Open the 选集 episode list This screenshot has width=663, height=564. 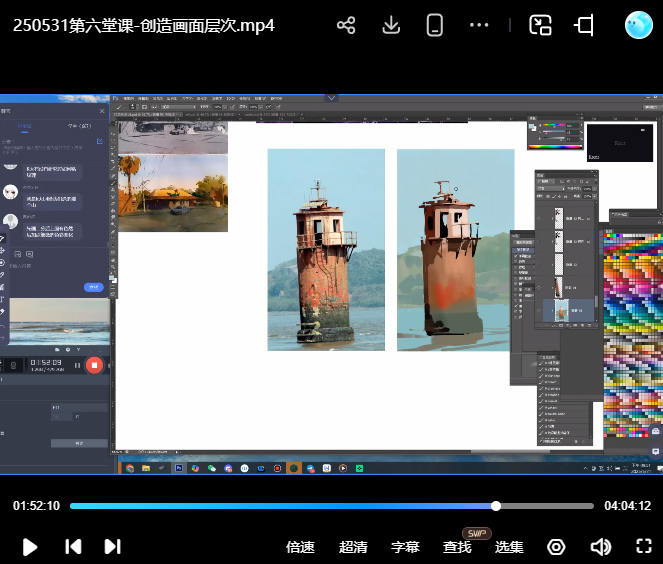pos(509,547)
